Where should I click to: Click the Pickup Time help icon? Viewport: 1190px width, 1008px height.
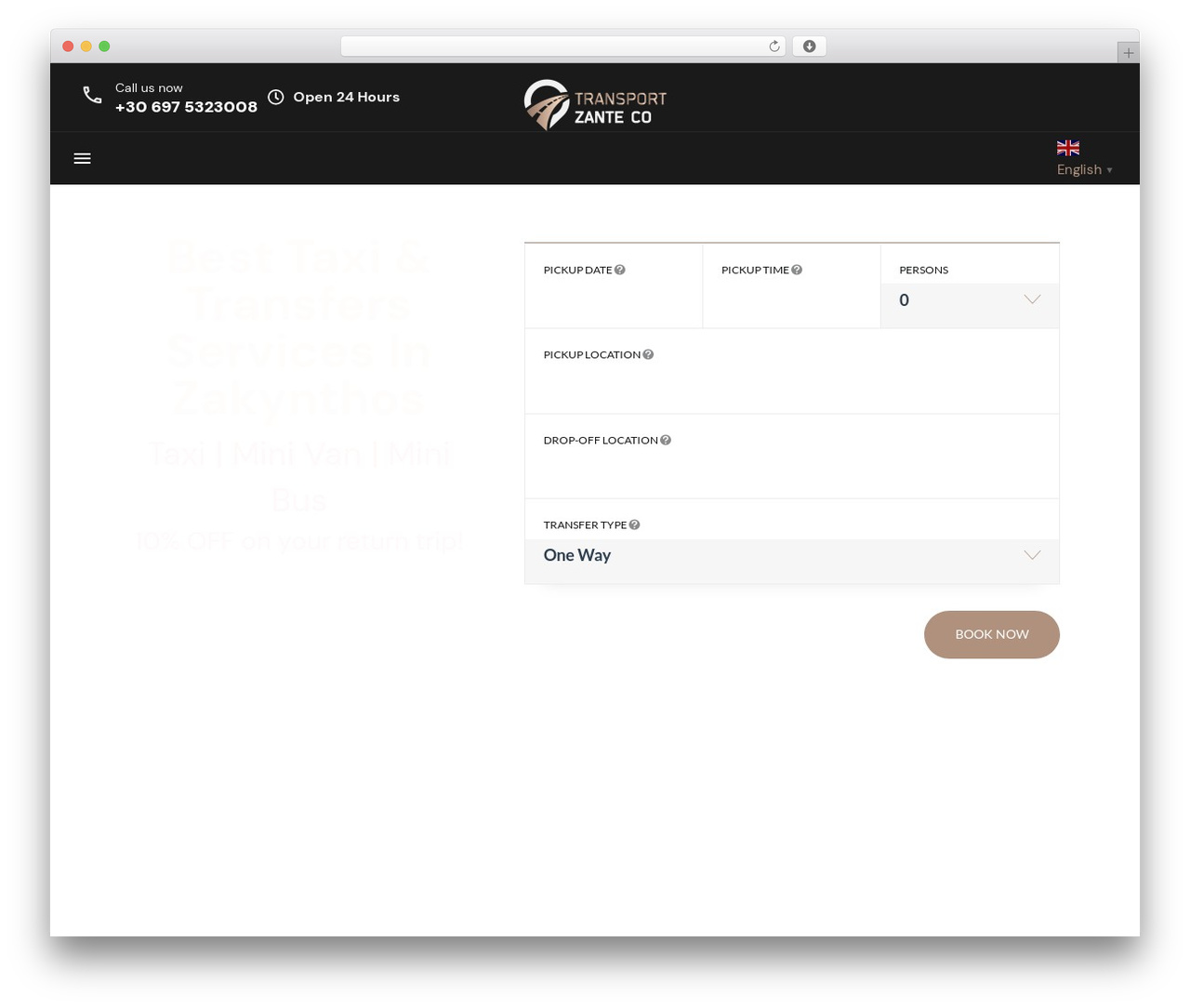point(797,270)
